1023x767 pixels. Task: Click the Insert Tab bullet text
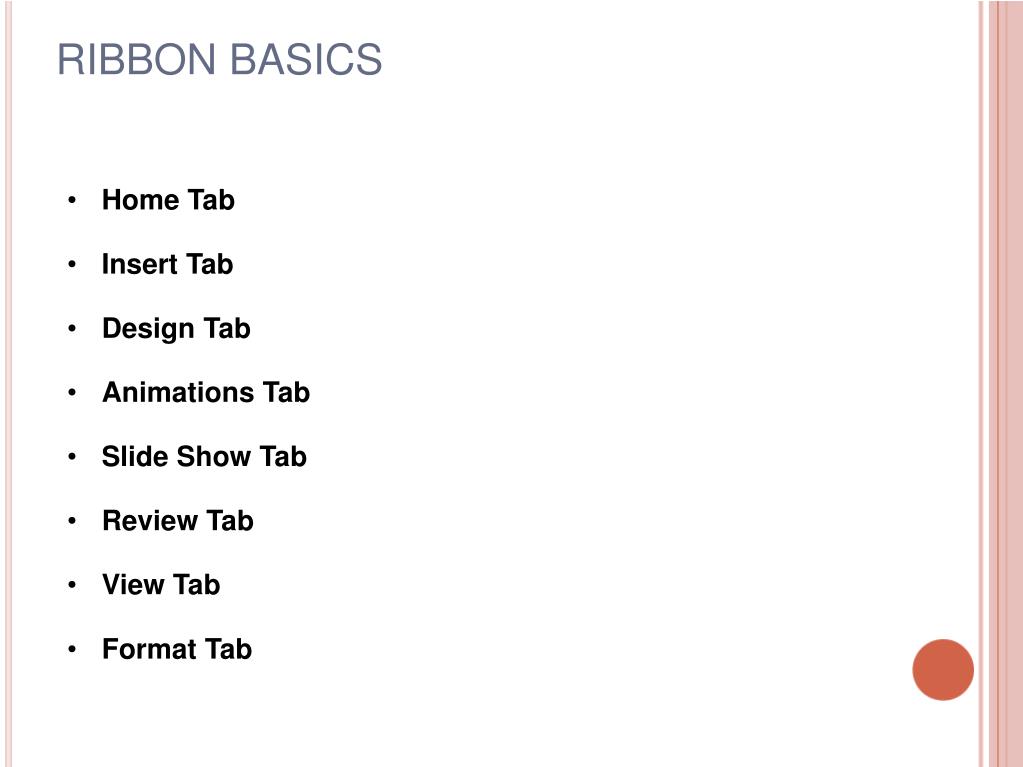pos(168,264)
